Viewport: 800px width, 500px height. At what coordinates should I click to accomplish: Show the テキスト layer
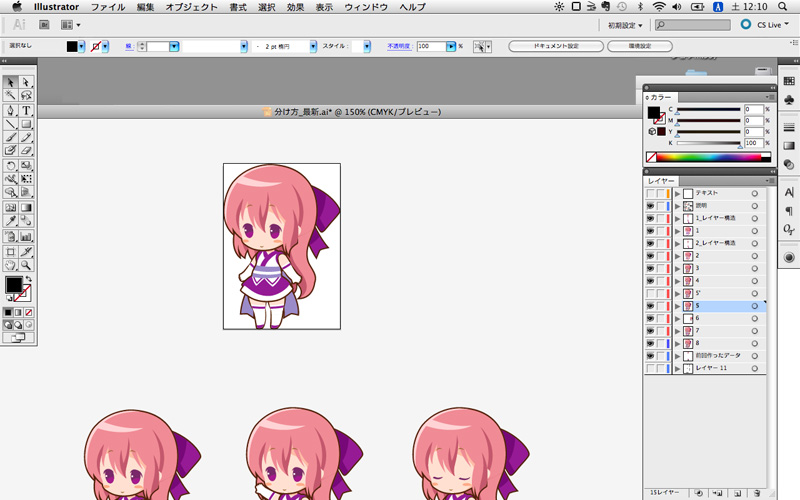click(650, 193)
